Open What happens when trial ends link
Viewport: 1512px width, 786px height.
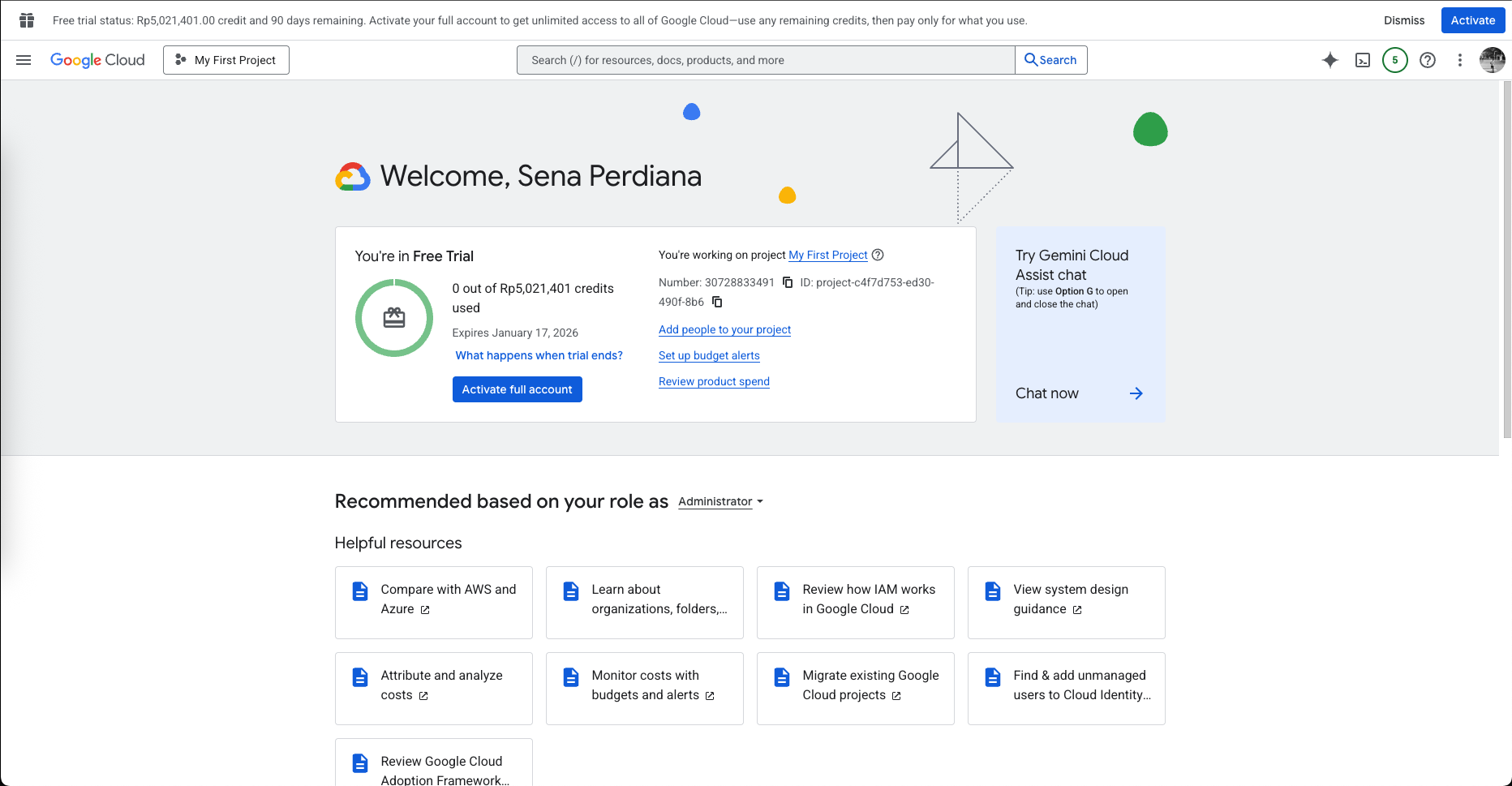539,355
